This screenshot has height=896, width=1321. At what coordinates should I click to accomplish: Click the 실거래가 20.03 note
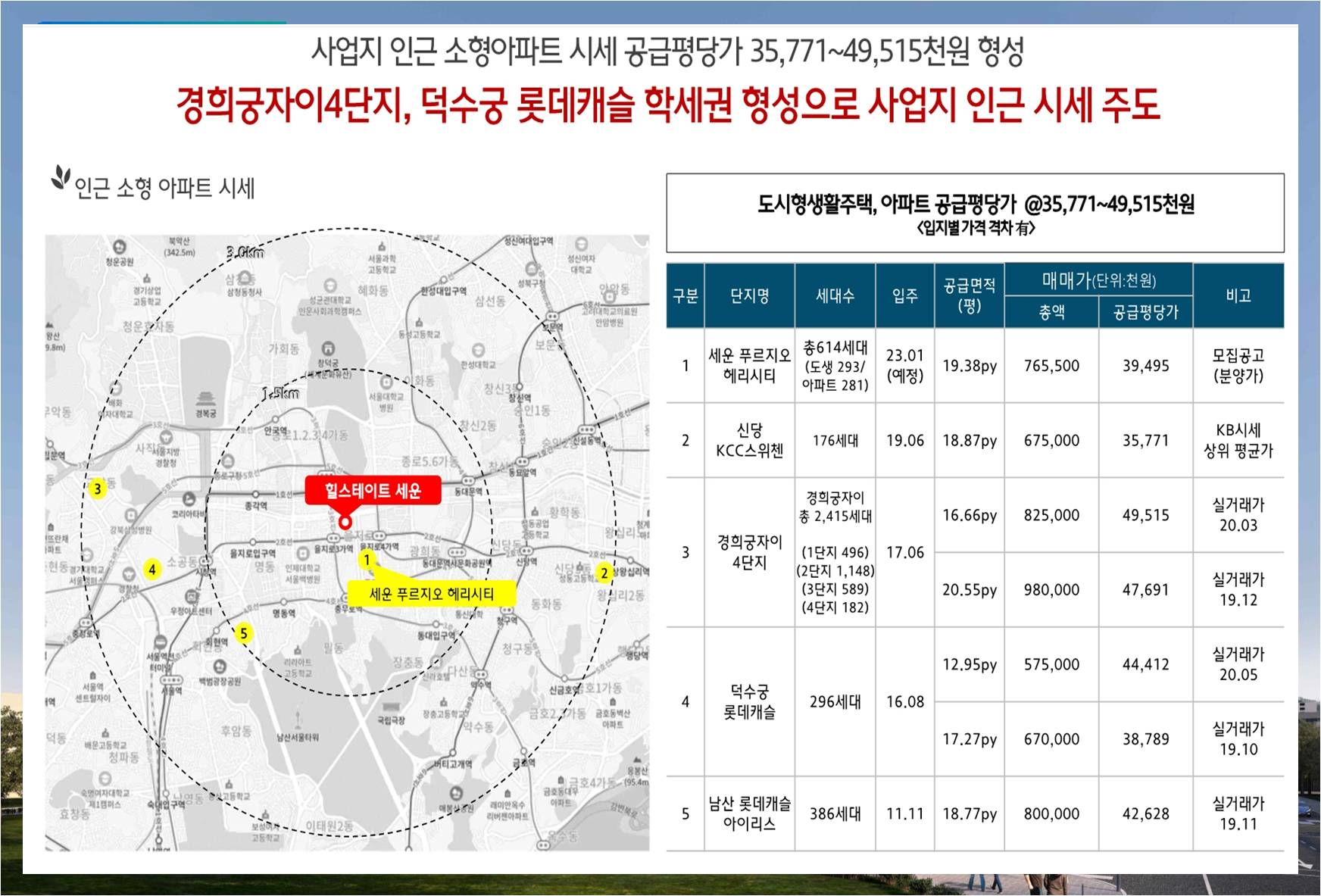1238,515
